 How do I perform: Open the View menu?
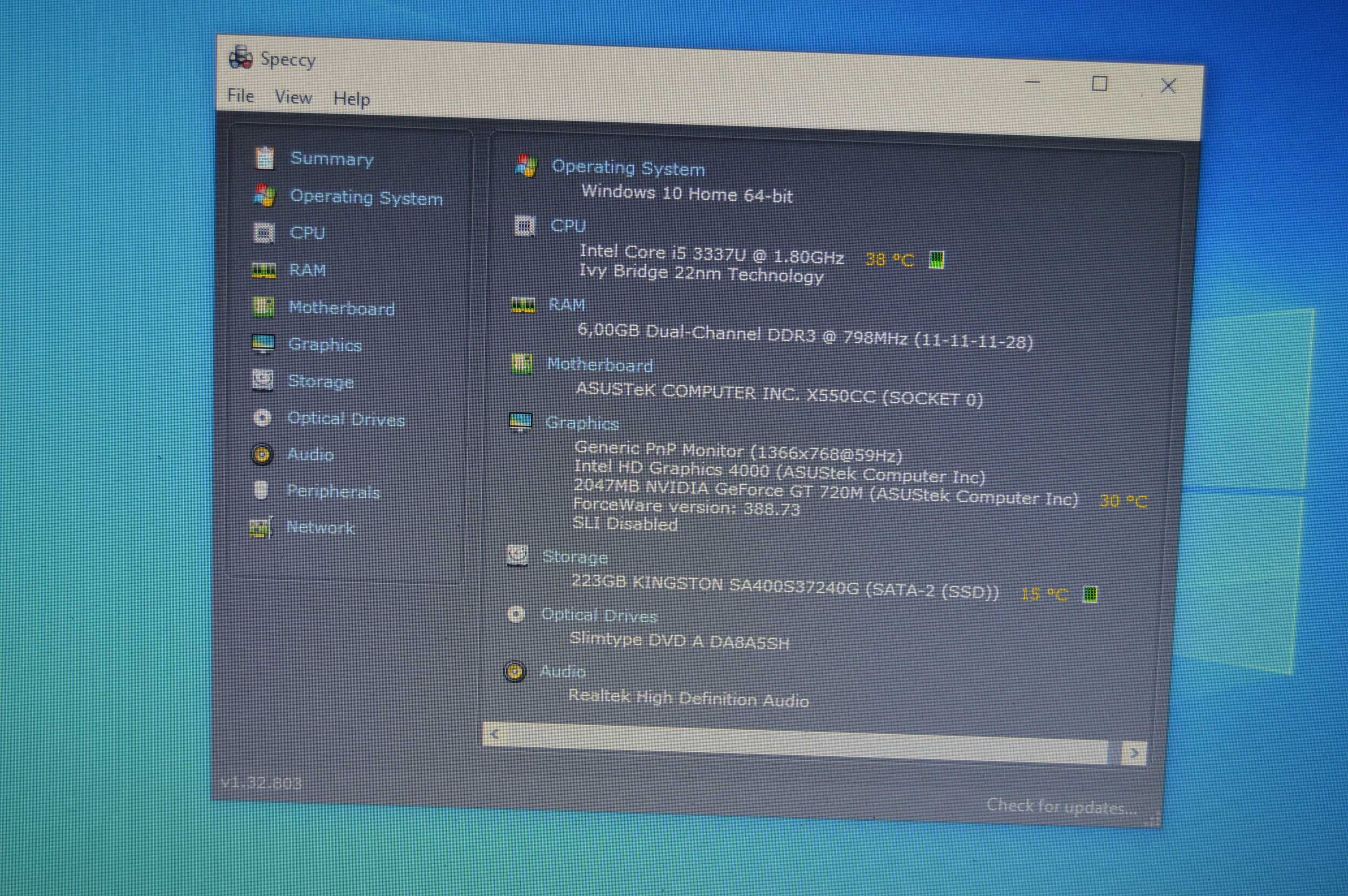pos(294,97)
